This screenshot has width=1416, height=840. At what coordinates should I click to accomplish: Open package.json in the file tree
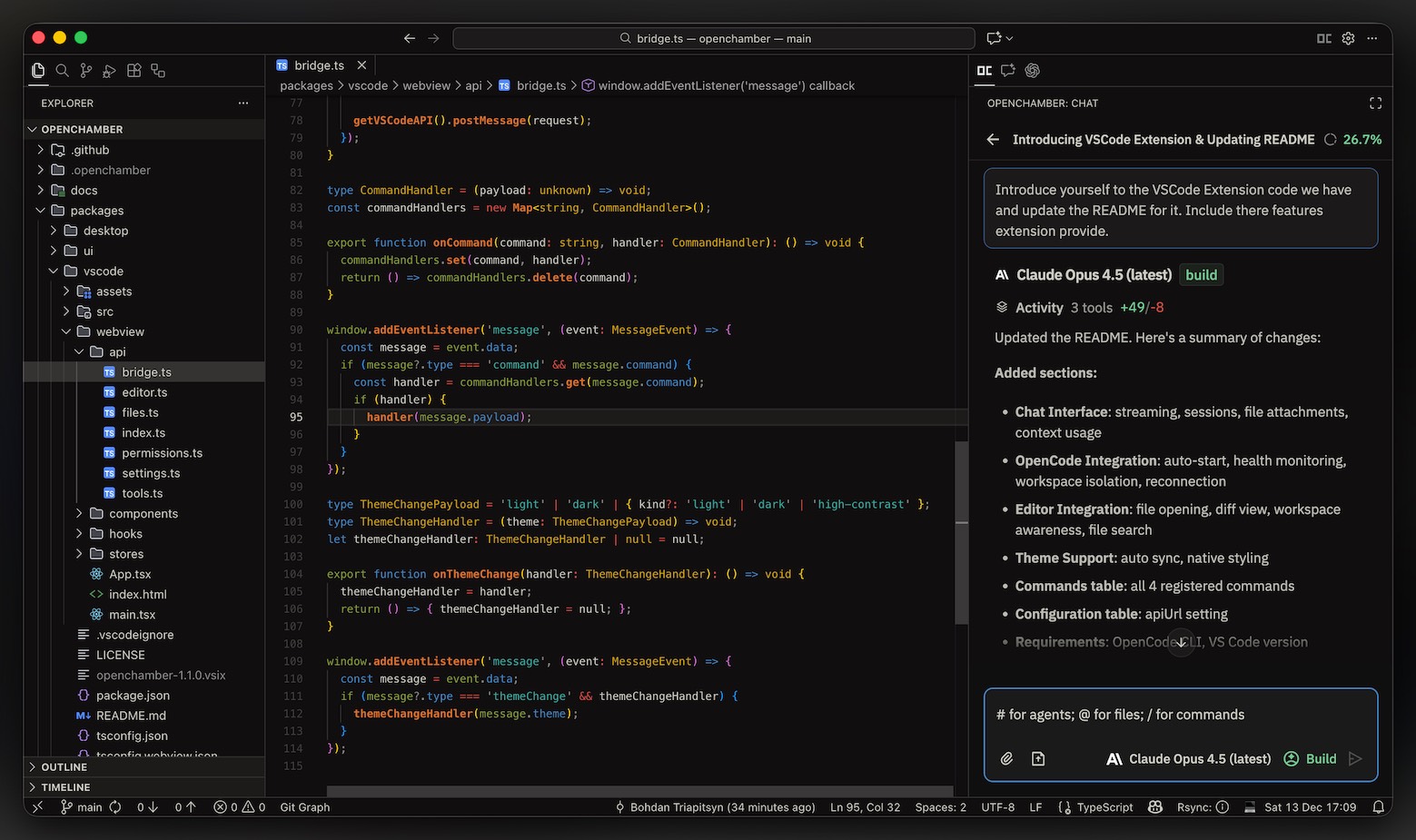click(133, 695)
